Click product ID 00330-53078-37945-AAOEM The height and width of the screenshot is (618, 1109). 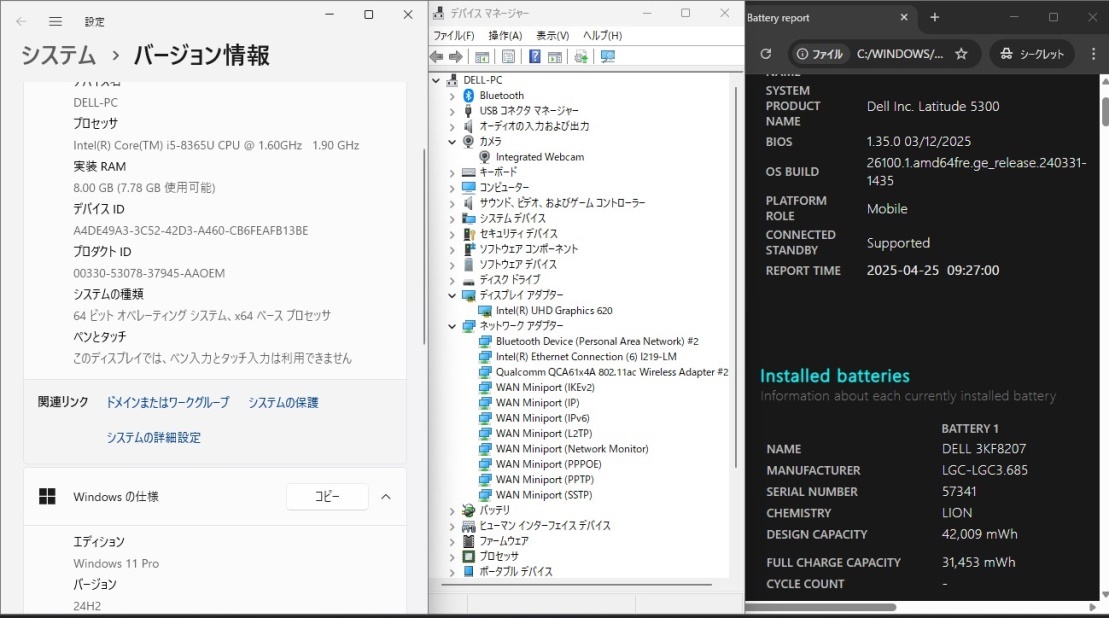pyautogui.click(x=149, y=273)
